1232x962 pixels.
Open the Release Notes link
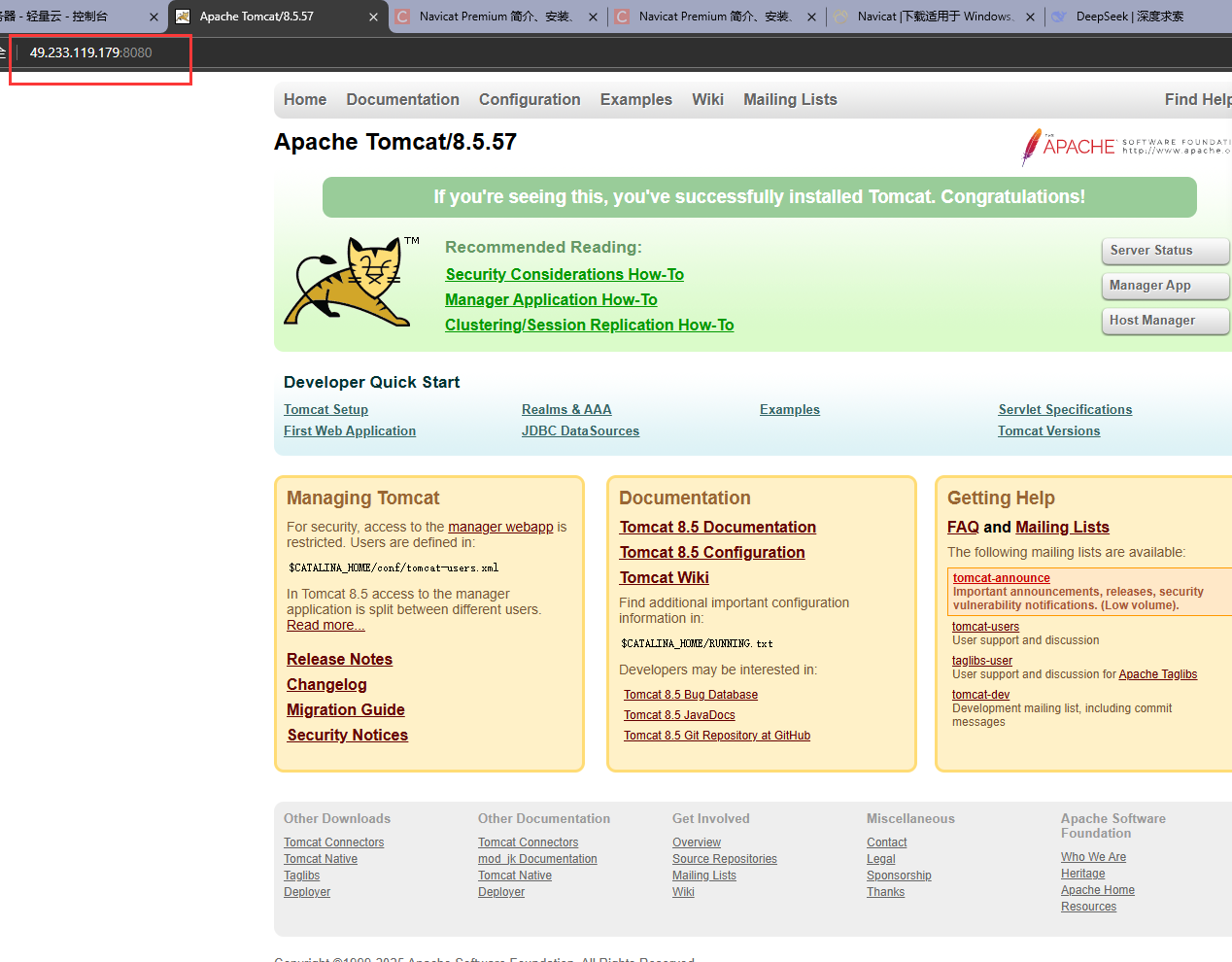pyautogui.click(x=339, y=660)
